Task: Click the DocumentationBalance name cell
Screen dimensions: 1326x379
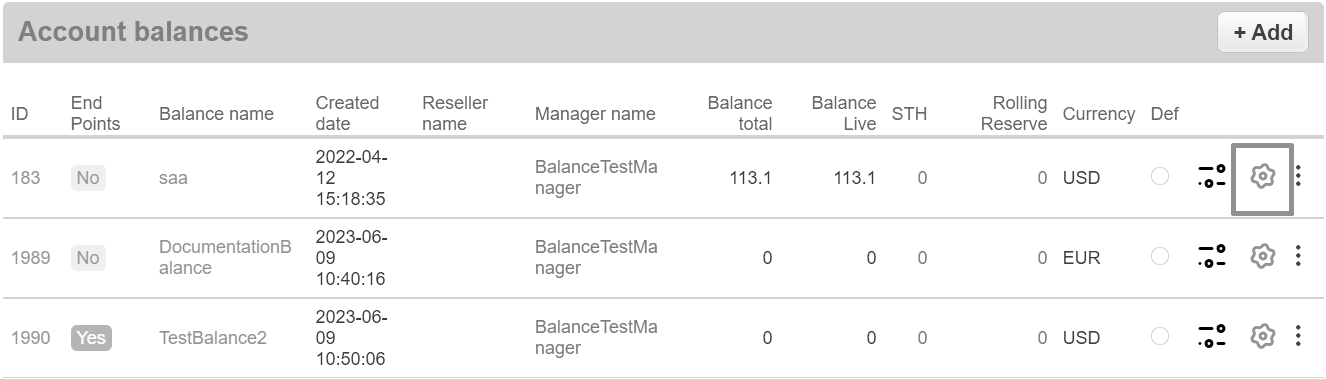Action: (225, 257)
